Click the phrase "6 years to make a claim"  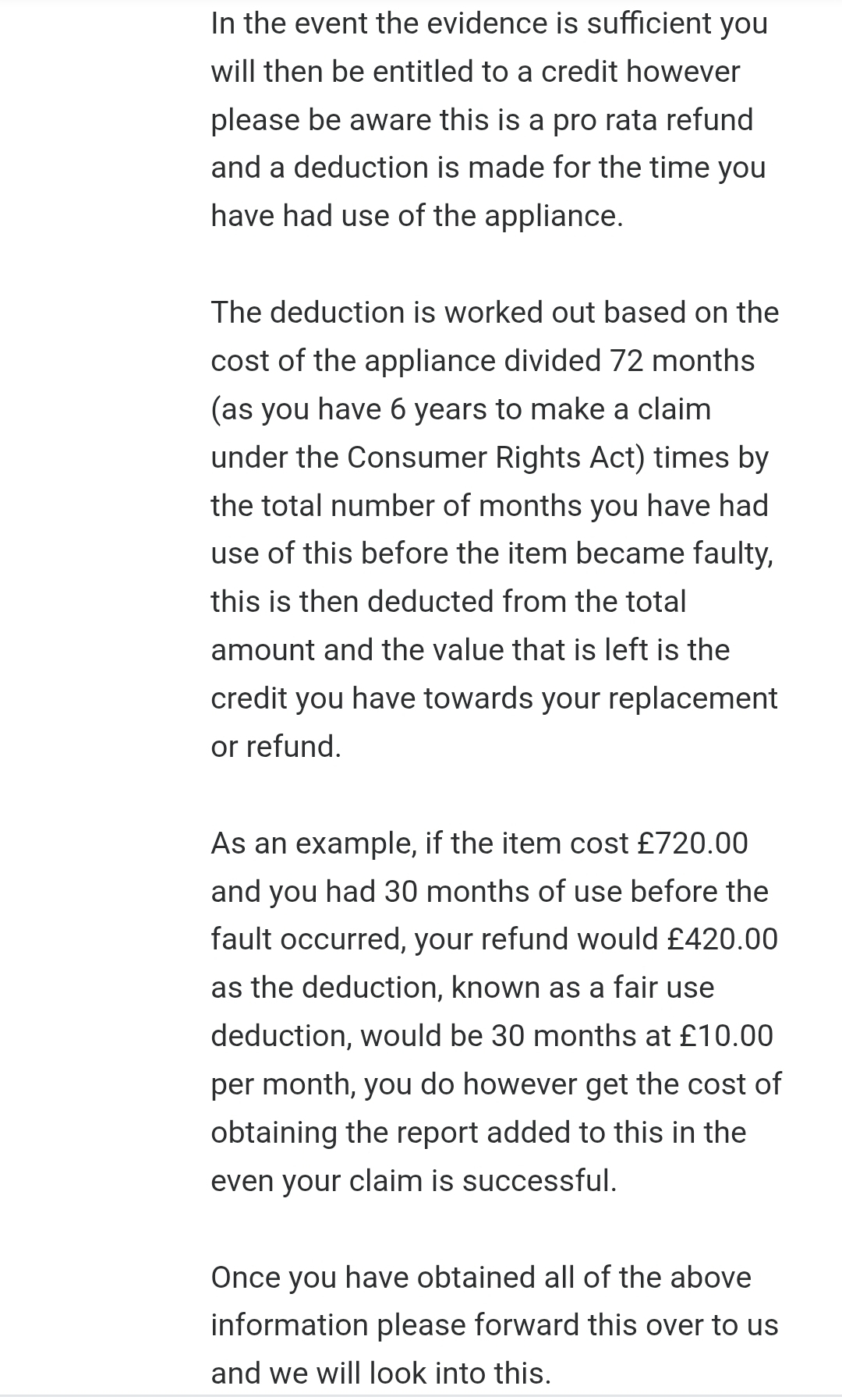pyautogui.click(x=550, y=410)
